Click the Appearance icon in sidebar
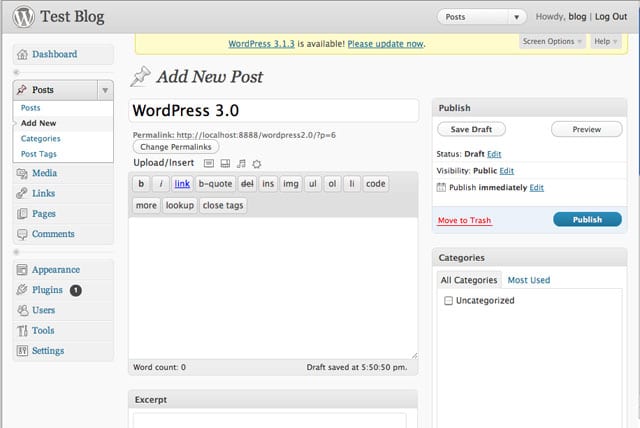 coord(22,270)
